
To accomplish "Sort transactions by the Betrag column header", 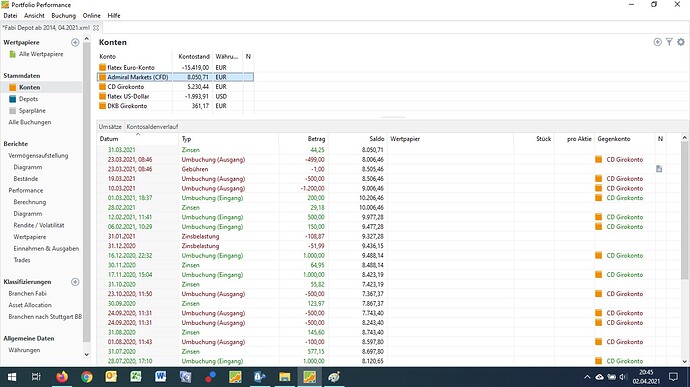I will tap(303, 139).
